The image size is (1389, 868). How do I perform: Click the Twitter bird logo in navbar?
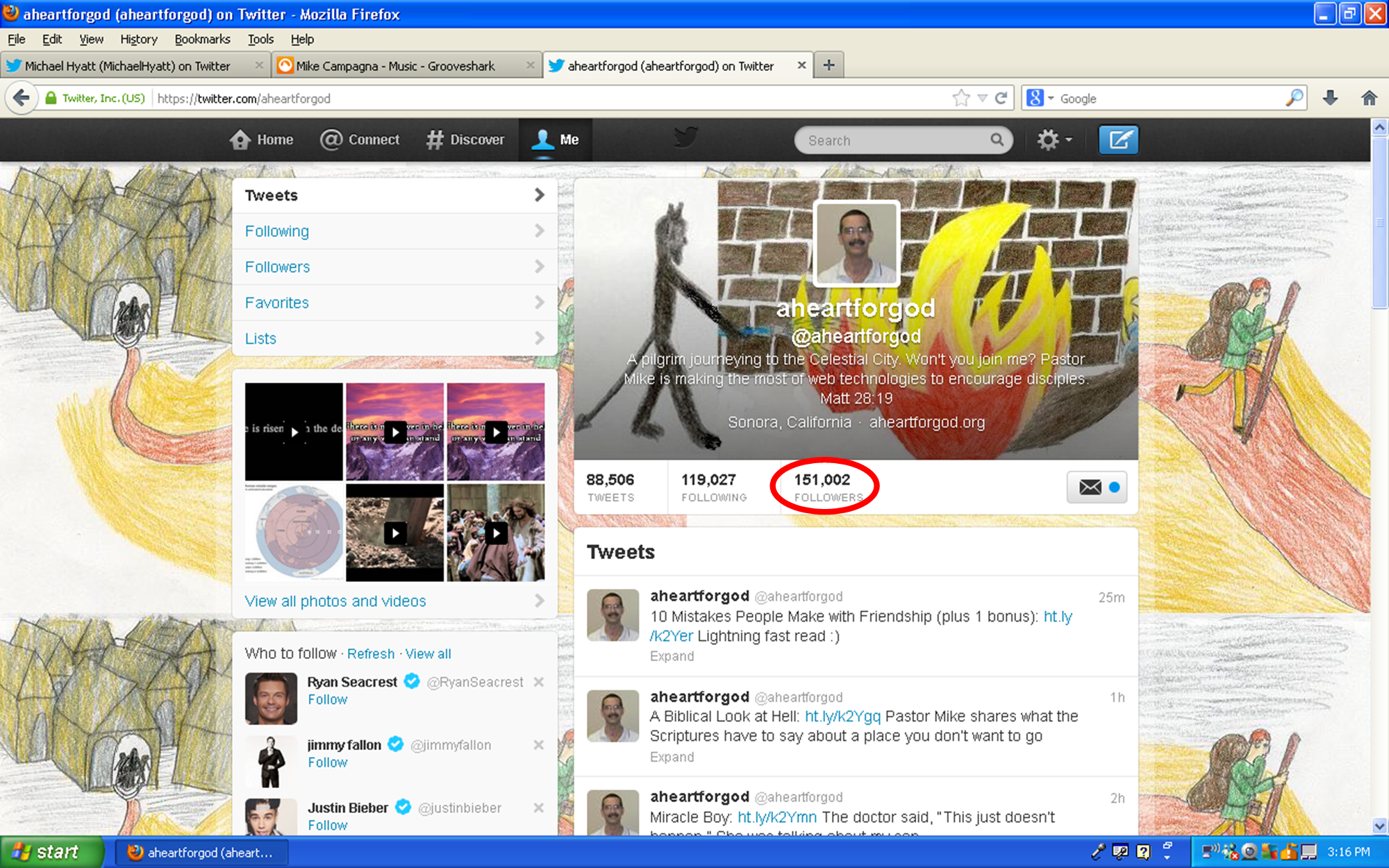(685, 138)
